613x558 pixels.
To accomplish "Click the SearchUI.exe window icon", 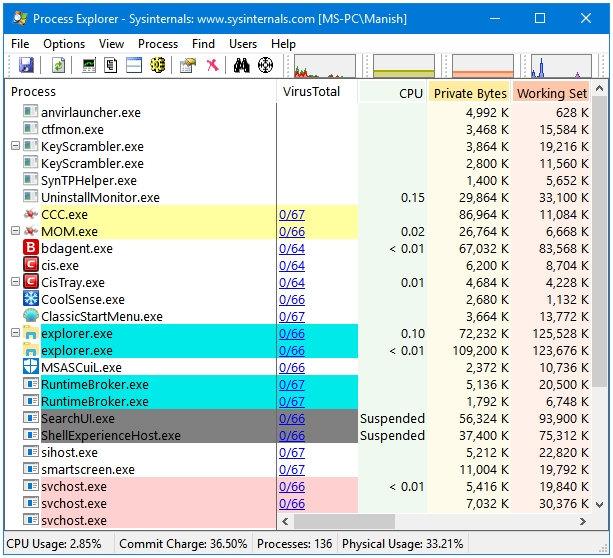I will (x=31, y=418).
